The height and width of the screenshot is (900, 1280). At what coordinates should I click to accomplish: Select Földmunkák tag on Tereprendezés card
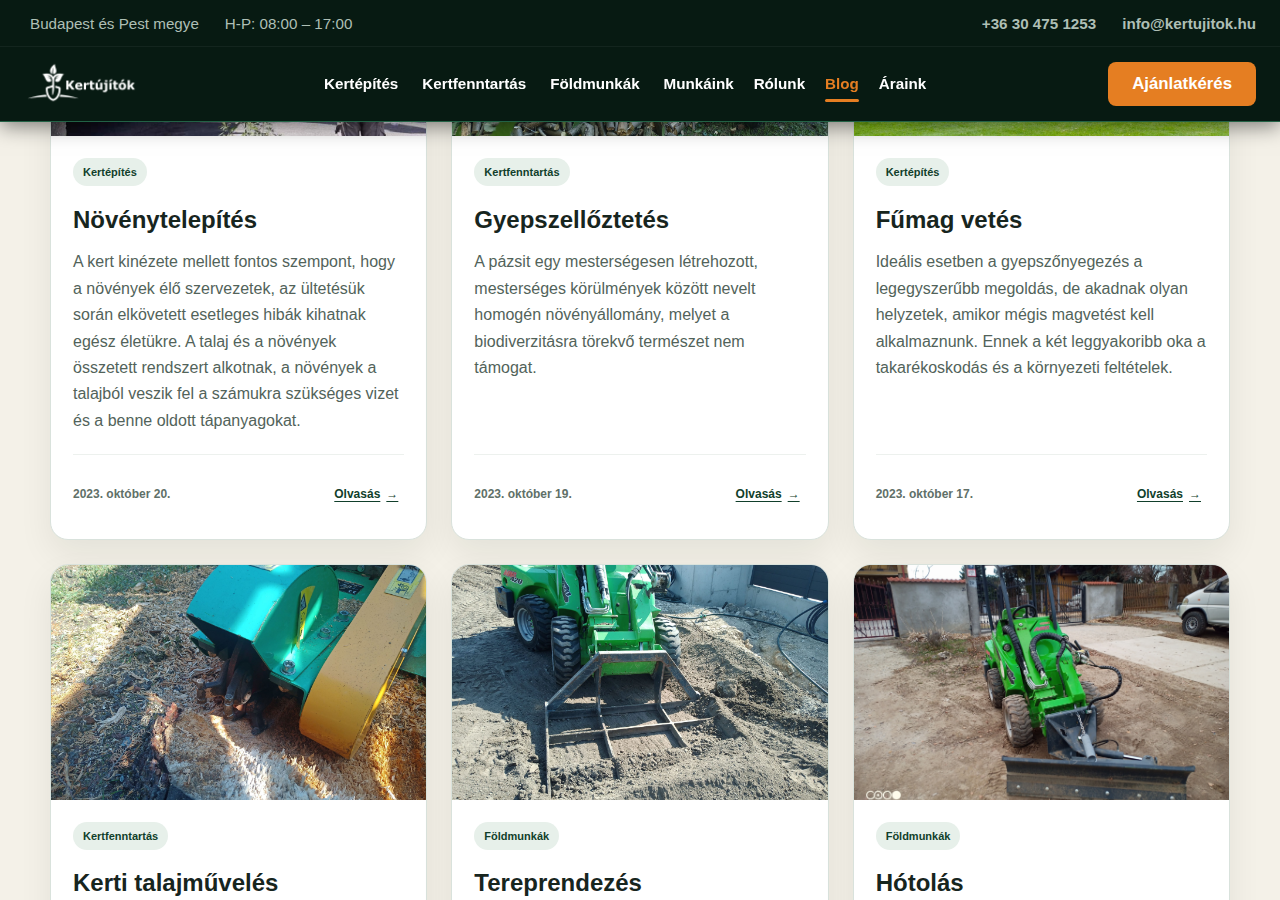click(x=516, y=836)
